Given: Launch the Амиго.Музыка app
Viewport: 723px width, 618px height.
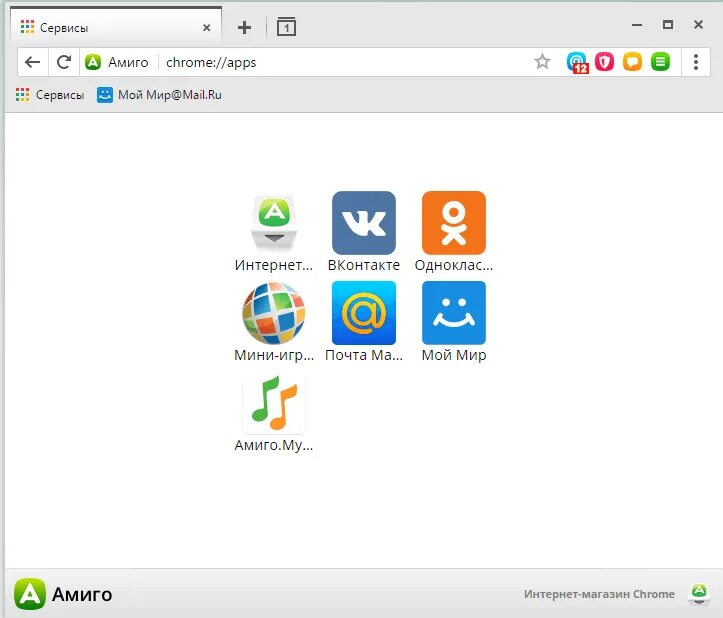Looking at the screenshot, I should (x=274, y=404).
